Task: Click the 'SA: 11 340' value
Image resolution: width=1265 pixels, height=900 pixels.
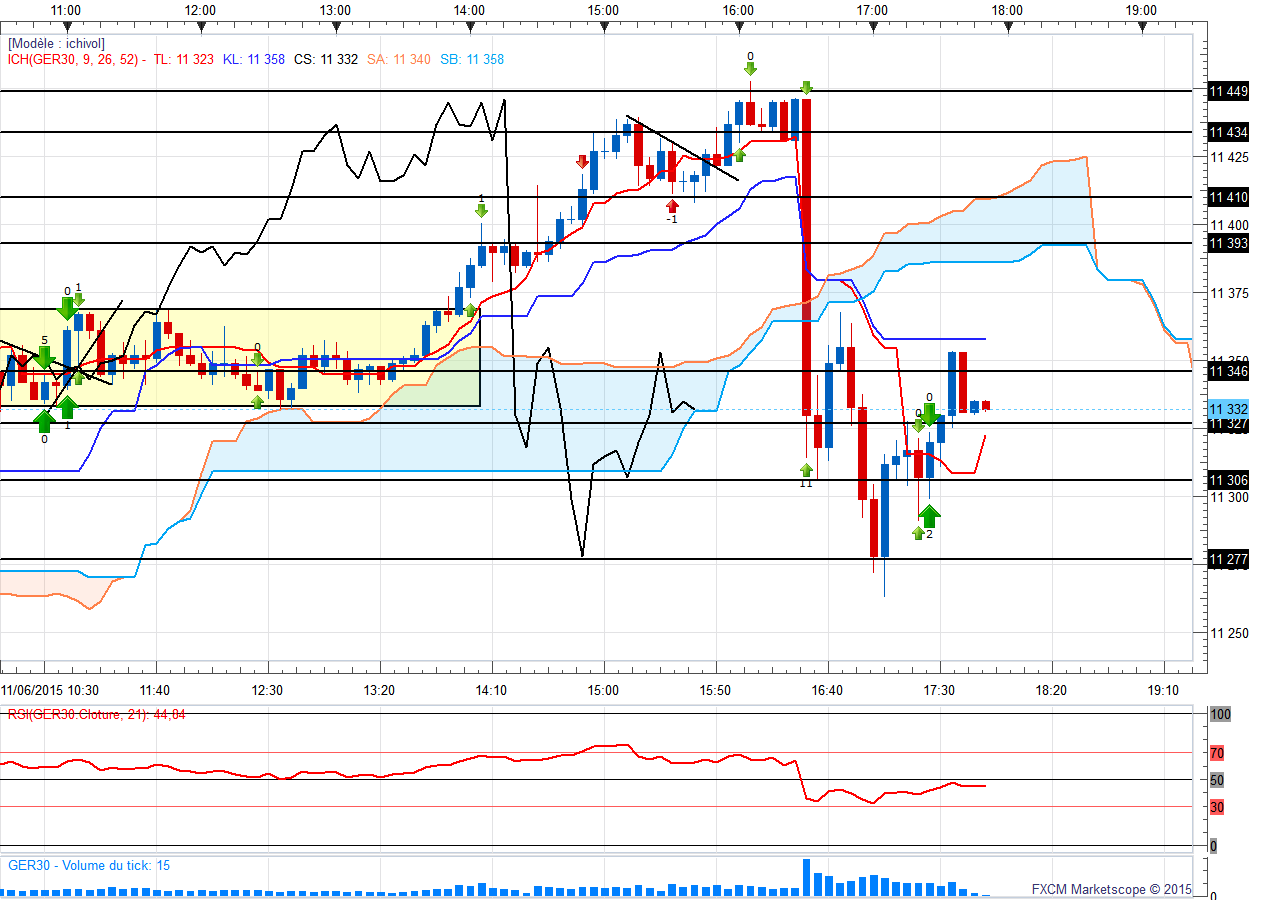Action: 399,59
